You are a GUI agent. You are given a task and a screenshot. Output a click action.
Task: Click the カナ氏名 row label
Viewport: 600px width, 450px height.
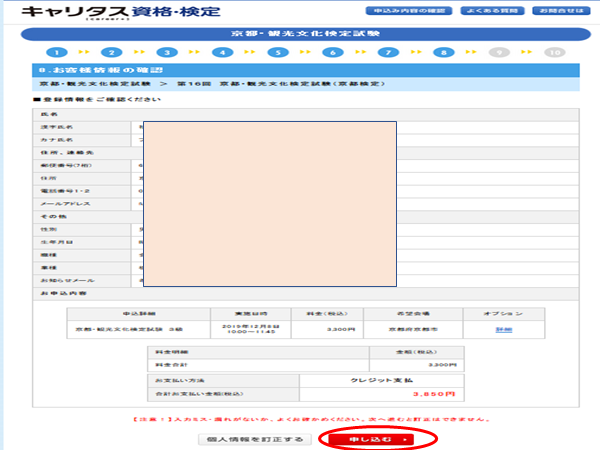(x=57, y=140)
